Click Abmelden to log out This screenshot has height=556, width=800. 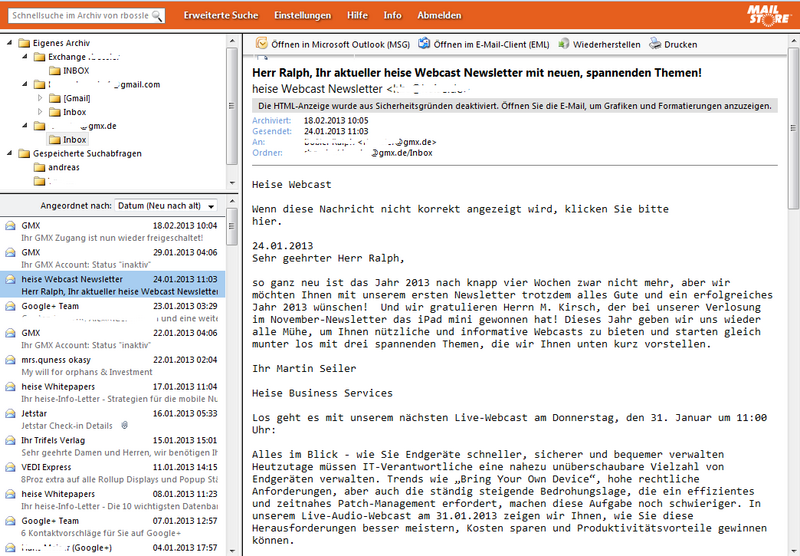439,16
